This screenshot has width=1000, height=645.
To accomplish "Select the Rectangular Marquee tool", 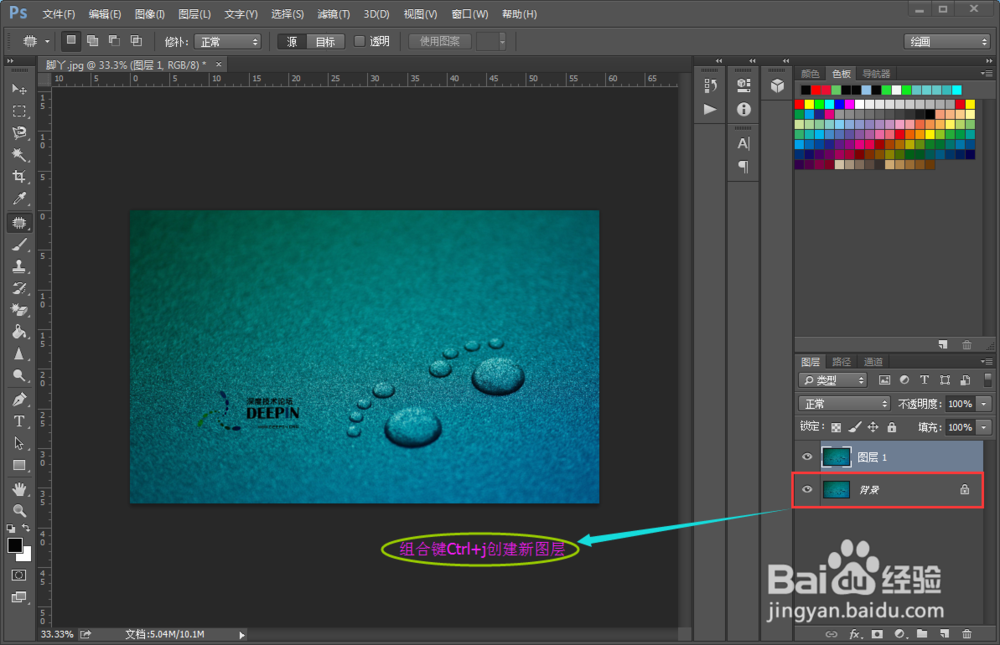I will (x=19, y=111).
